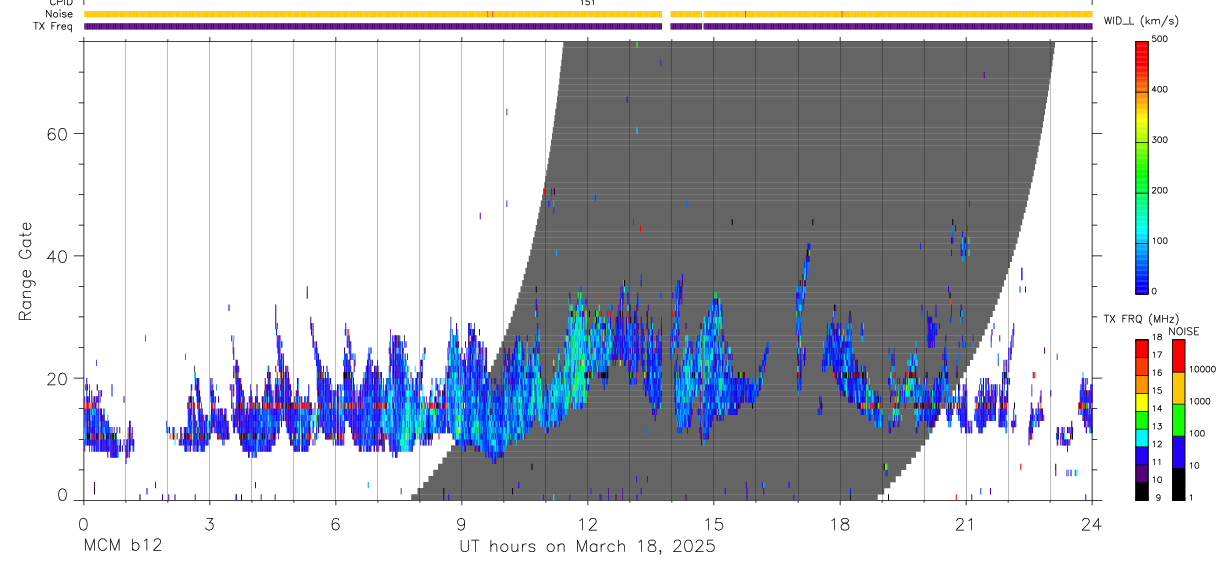1228x567 pixels.
Task: Click the 16 label on the TX FRQ legend
Action: coord(1158,374)
